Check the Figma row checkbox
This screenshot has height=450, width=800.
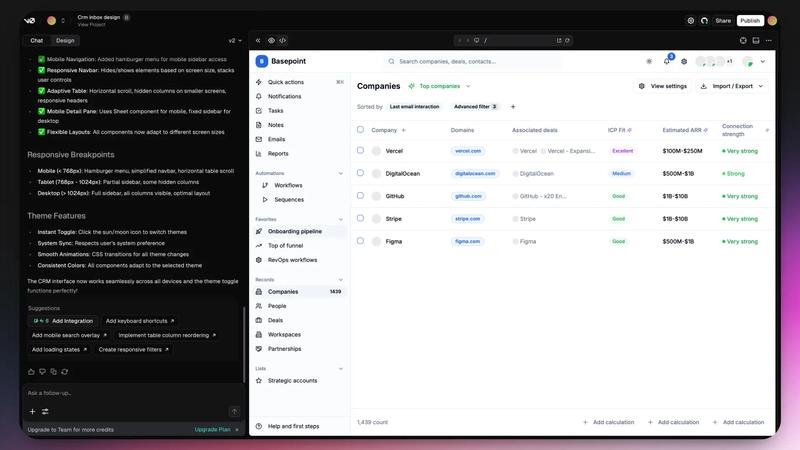[360, 241]
